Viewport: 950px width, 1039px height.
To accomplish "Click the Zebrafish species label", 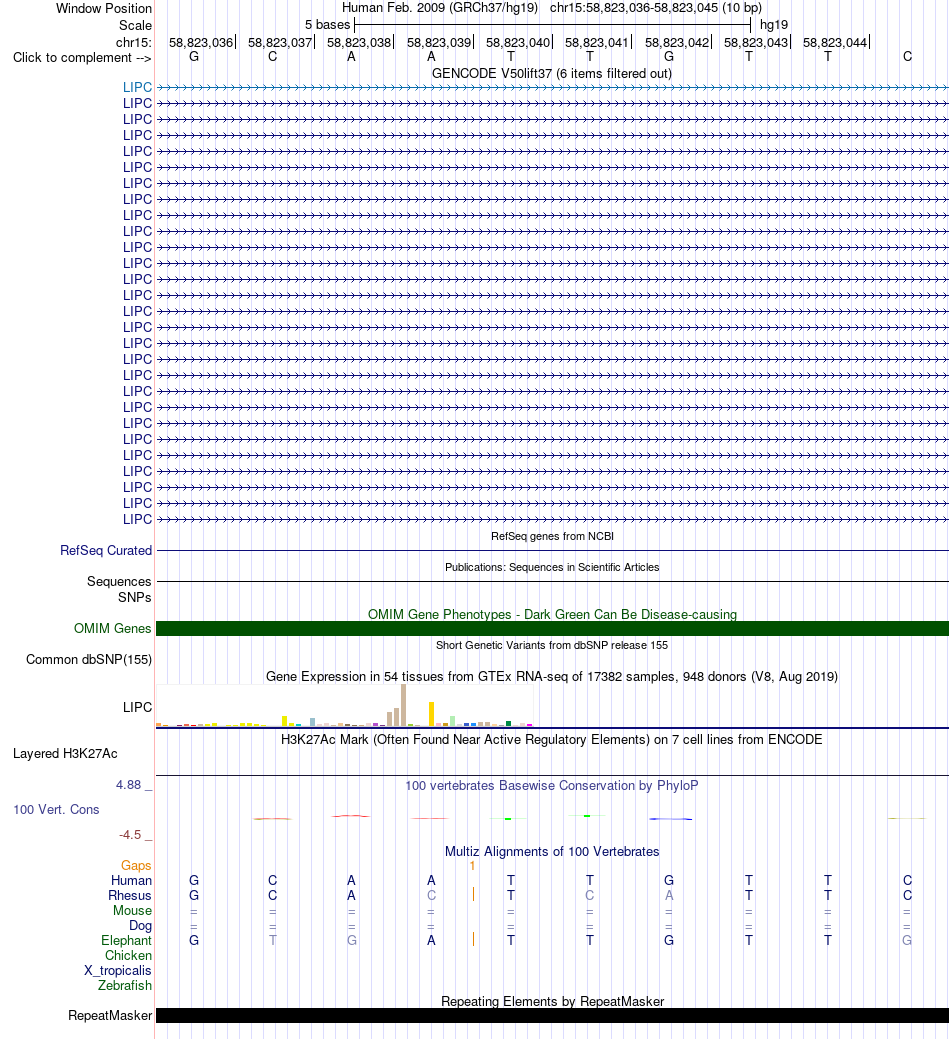I will click(x=125, y=986).
